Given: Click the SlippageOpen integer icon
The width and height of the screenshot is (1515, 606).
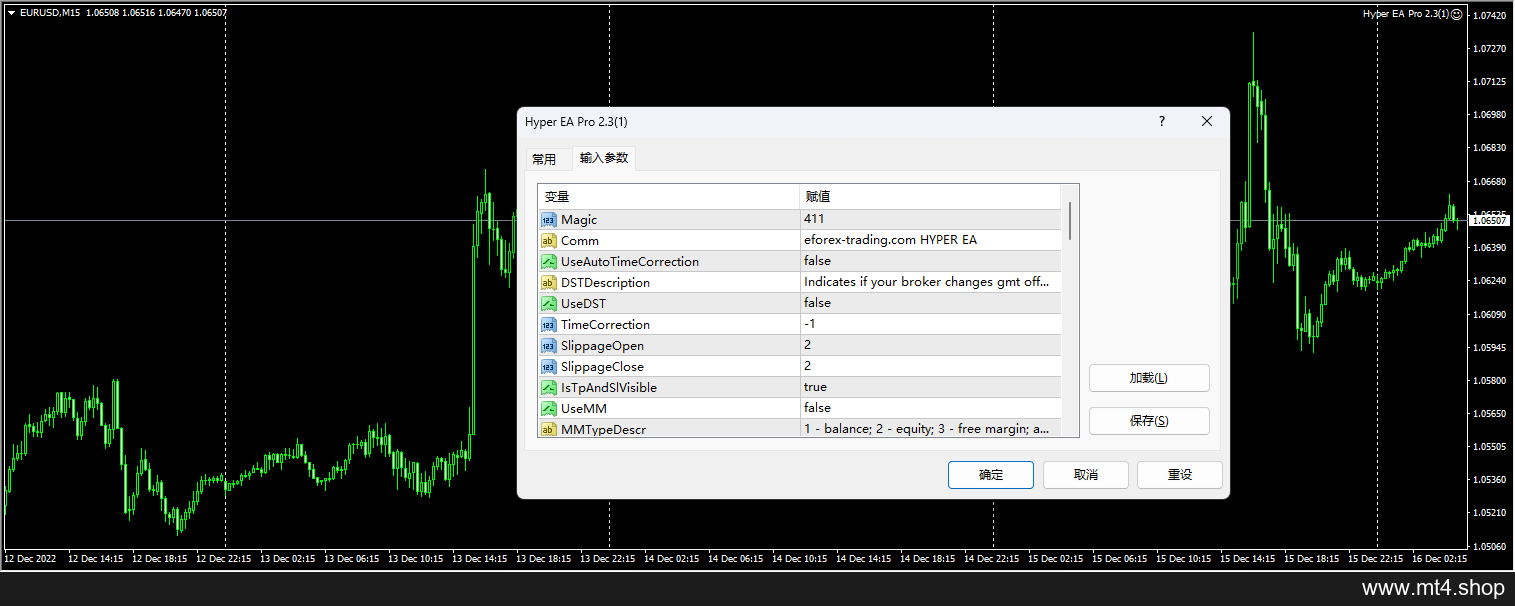Looking at the screenshot, I should [548, 345].
